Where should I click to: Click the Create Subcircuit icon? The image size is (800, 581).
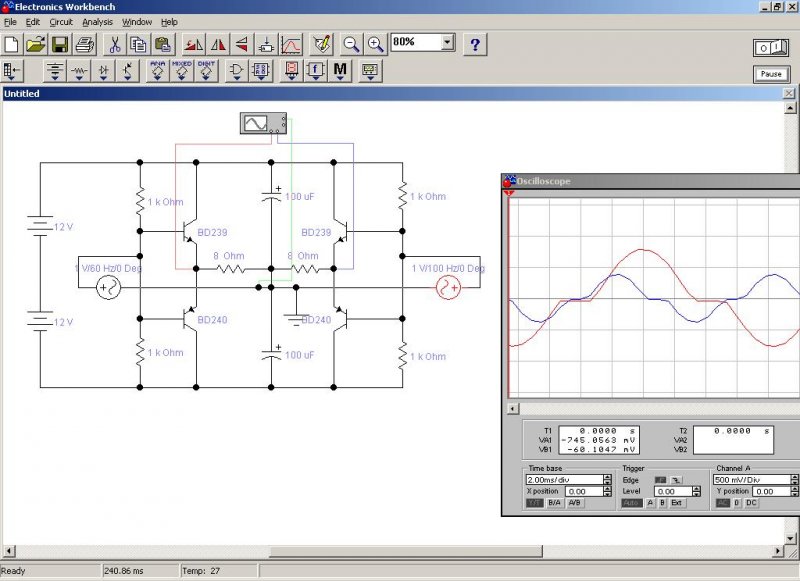(x=266, y=45)
